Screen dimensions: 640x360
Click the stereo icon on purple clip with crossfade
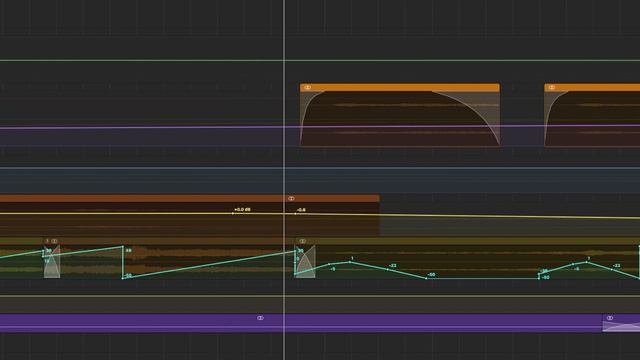pyautogui.click(x=610, y=318)
